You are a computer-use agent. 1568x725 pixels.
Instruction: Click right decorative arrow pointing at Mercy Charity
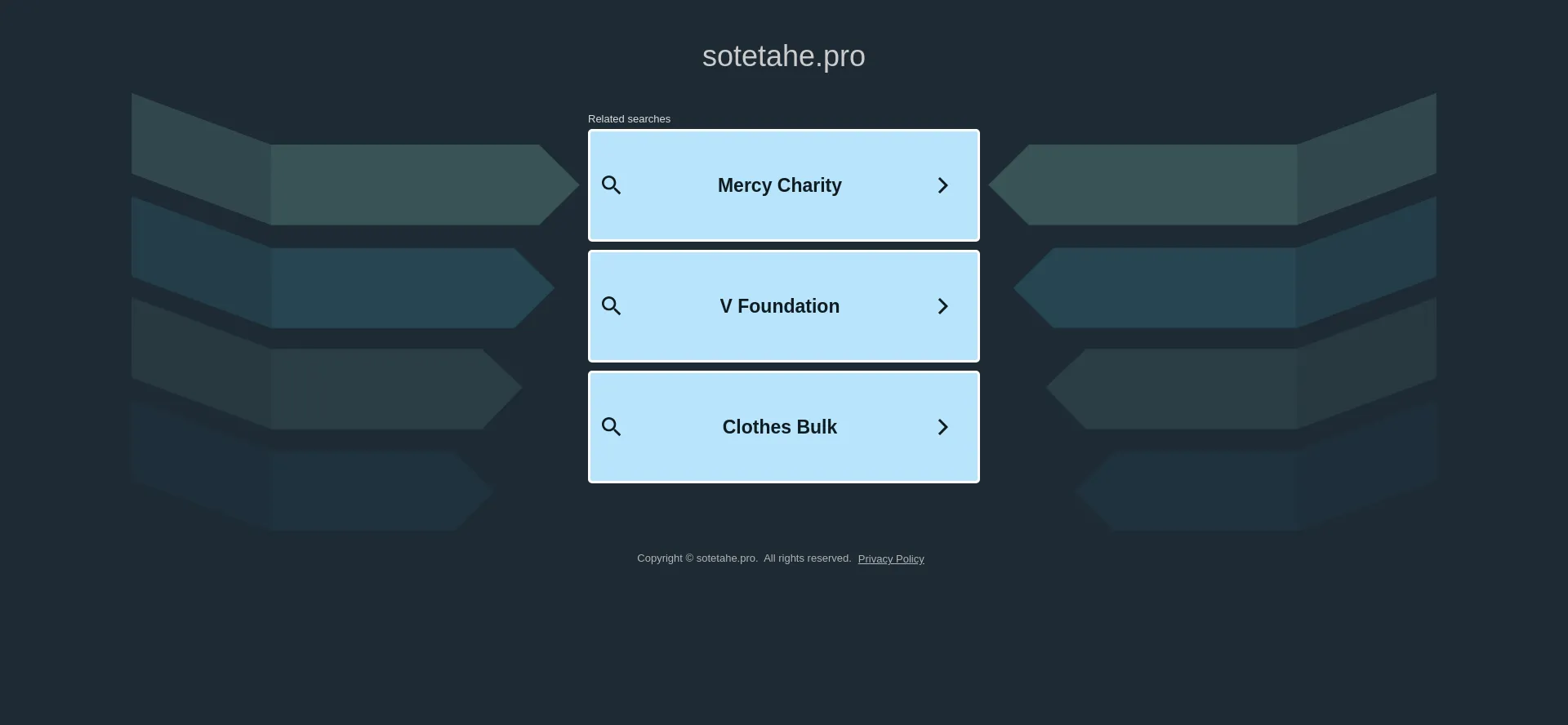tap(1160, 185)
